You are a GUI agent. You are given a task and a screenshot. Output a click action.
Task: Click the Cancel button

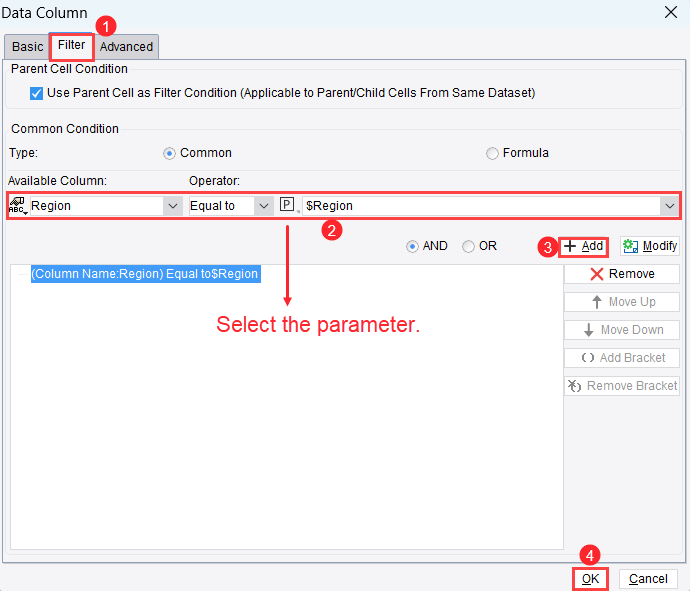pyautogui.click(x=648, y=579)
